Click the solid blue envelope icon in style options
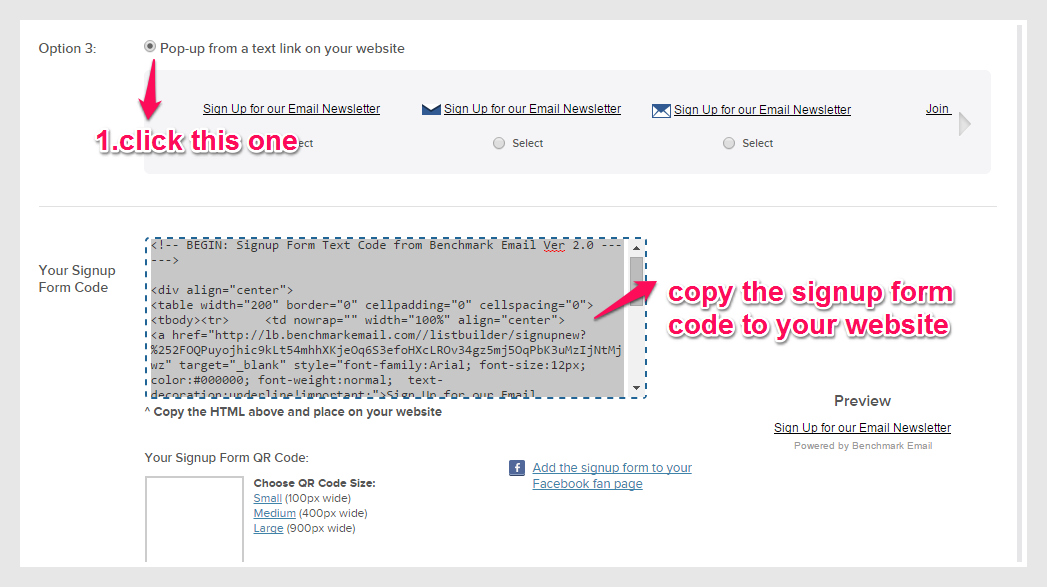The height and width of the screenshot is (587, 1047). pyautogui.click(x=431, y=110)
